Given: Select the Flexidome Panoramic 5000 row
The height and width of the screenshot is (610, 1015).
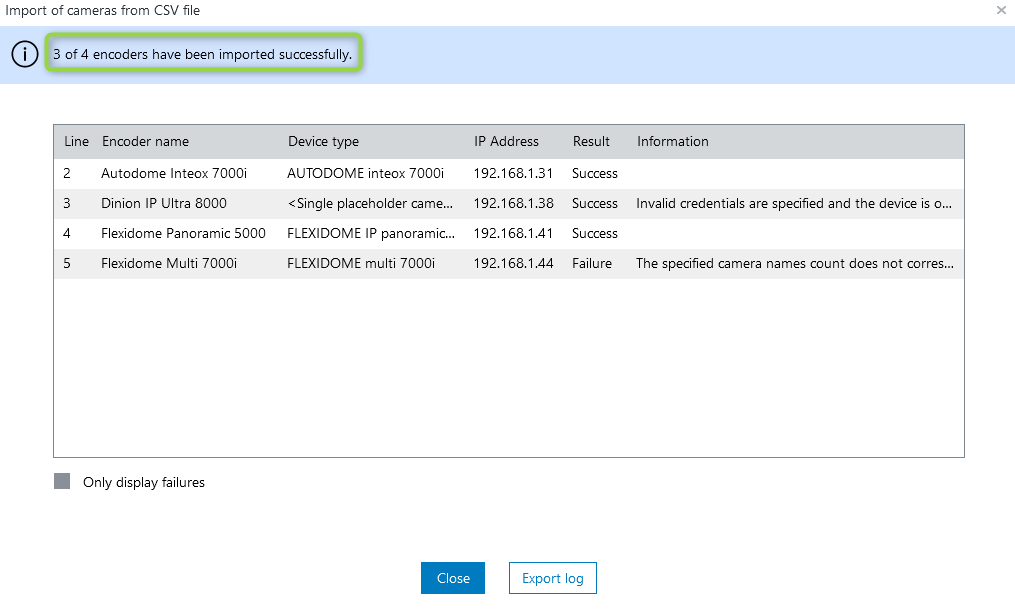Looking at the screenshot, I should (183, 233).
